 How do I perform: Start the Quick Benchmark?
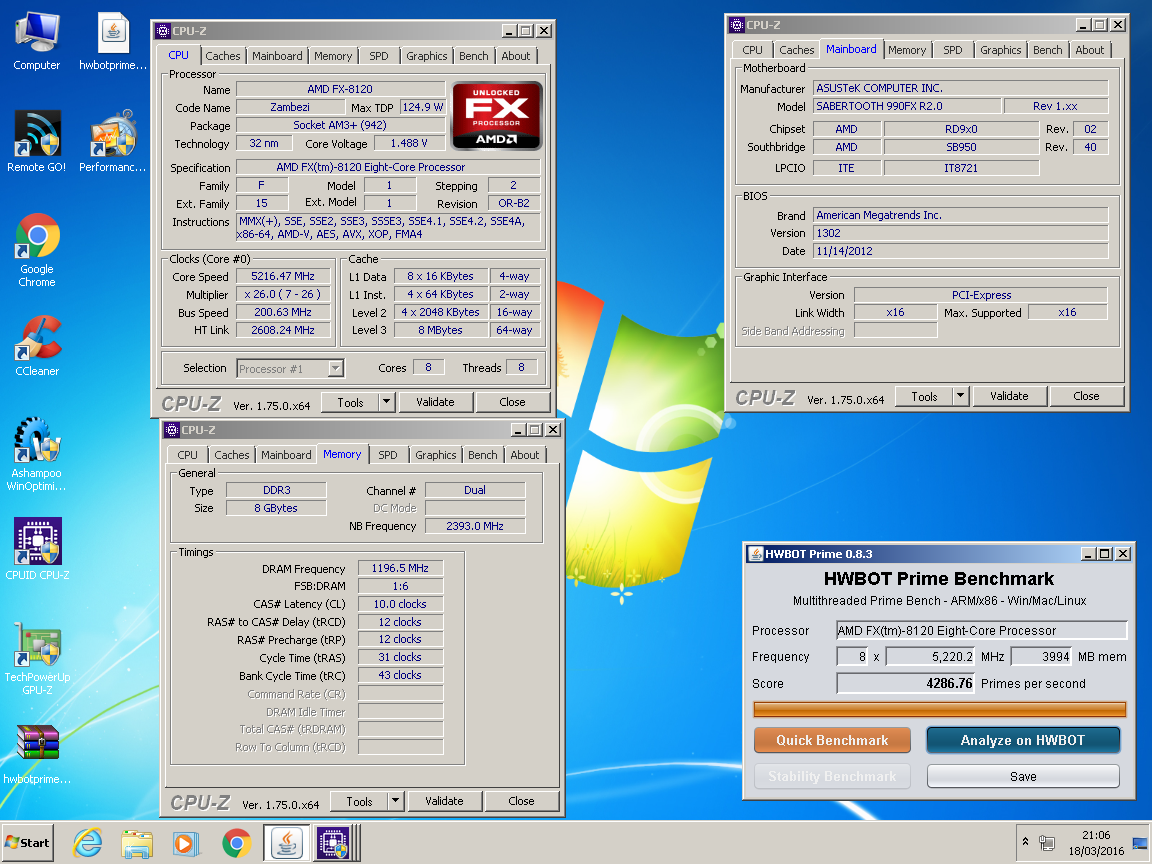click(x=832, y=741)
